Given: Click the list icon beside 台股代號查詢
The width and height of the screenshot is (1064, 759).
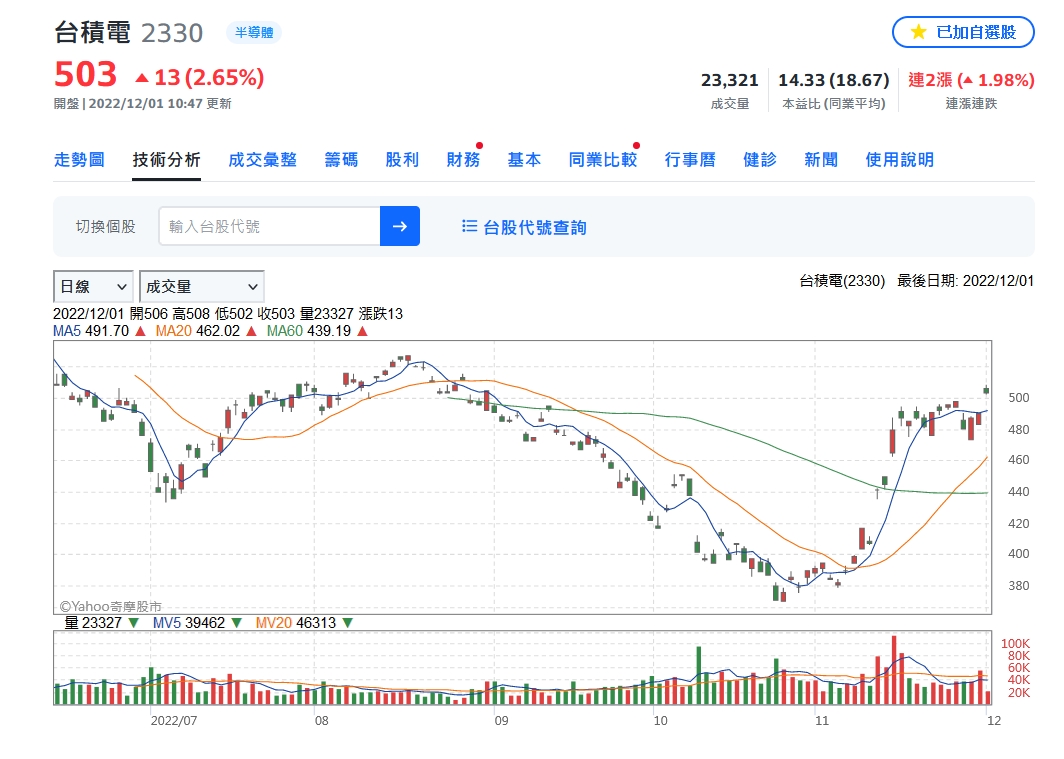Looking at the screenshot, I should pos(469,226).
